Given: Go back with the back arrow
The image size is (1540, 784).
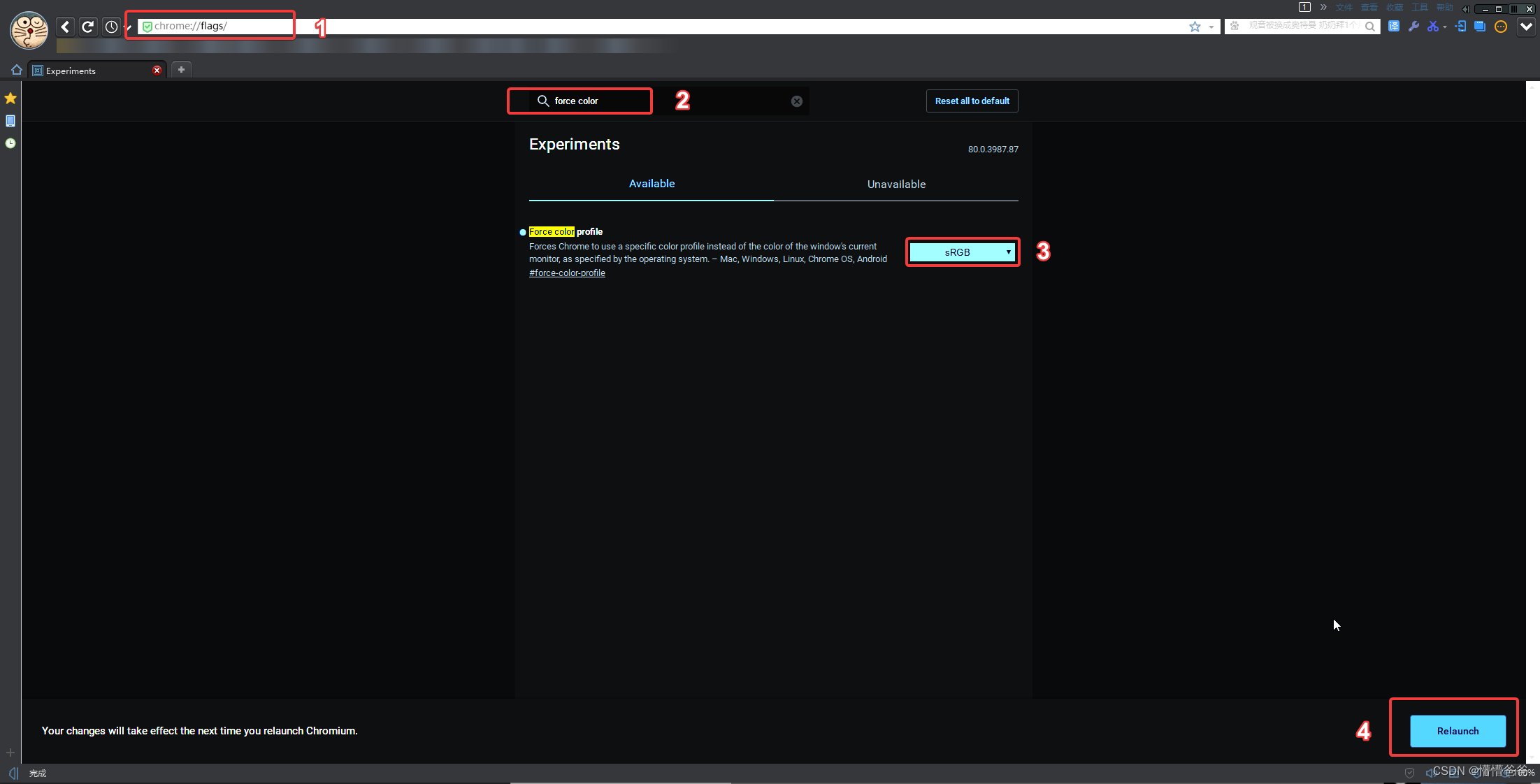Looking at the screenshot, I should (x=65, y=27).
